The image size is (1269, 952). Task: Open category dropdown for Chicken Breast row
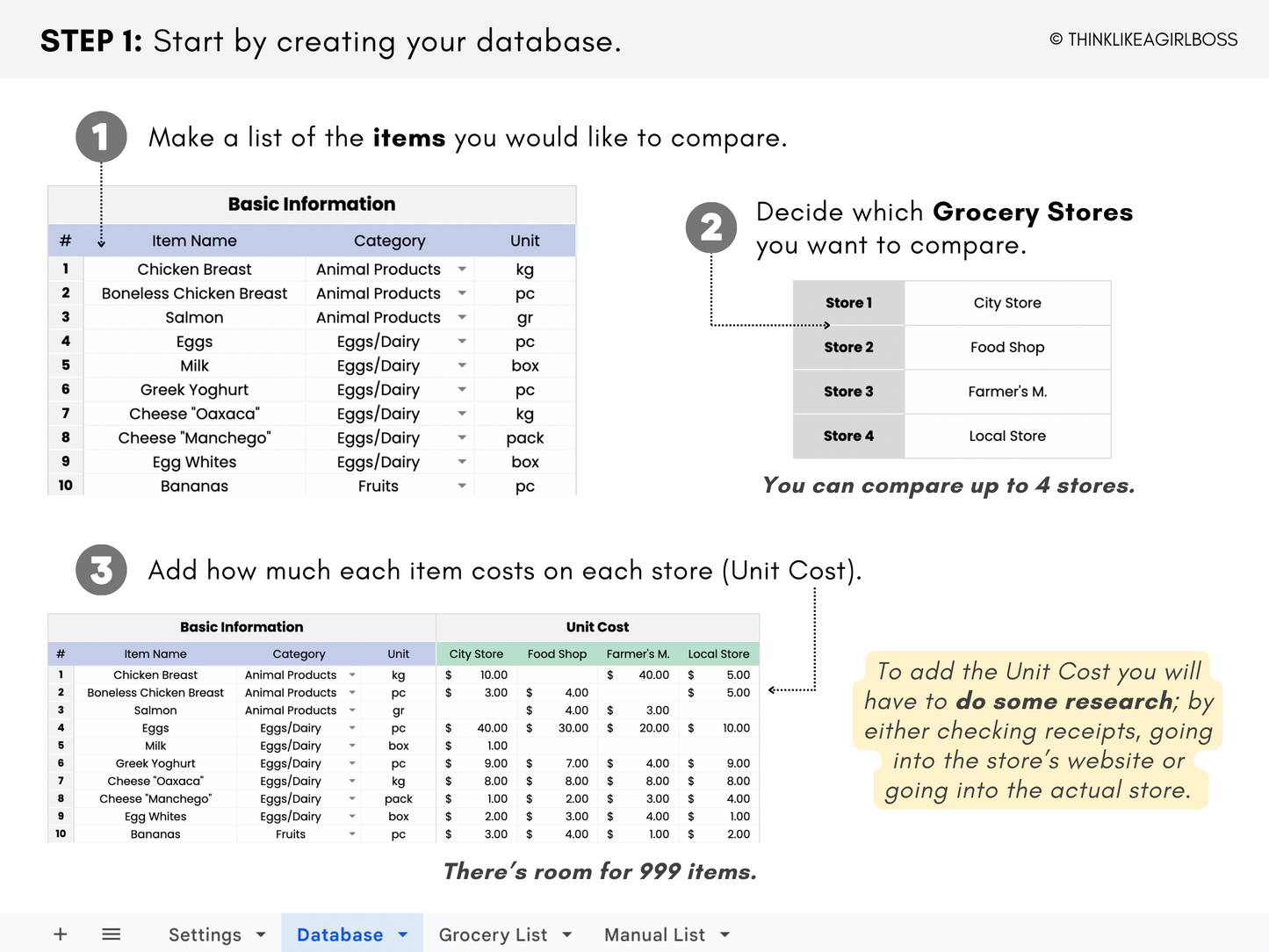pos(462,270)
